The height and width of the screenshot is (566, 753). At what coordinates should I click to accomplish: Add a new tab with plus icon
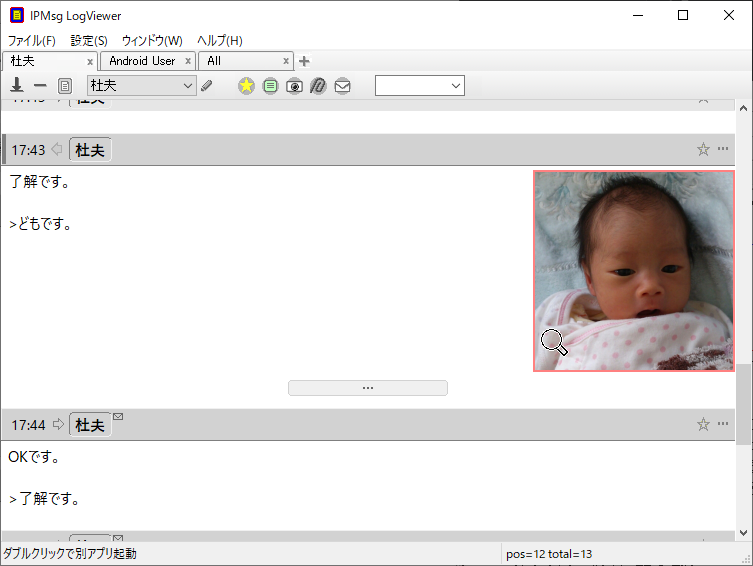pos(304,61)
